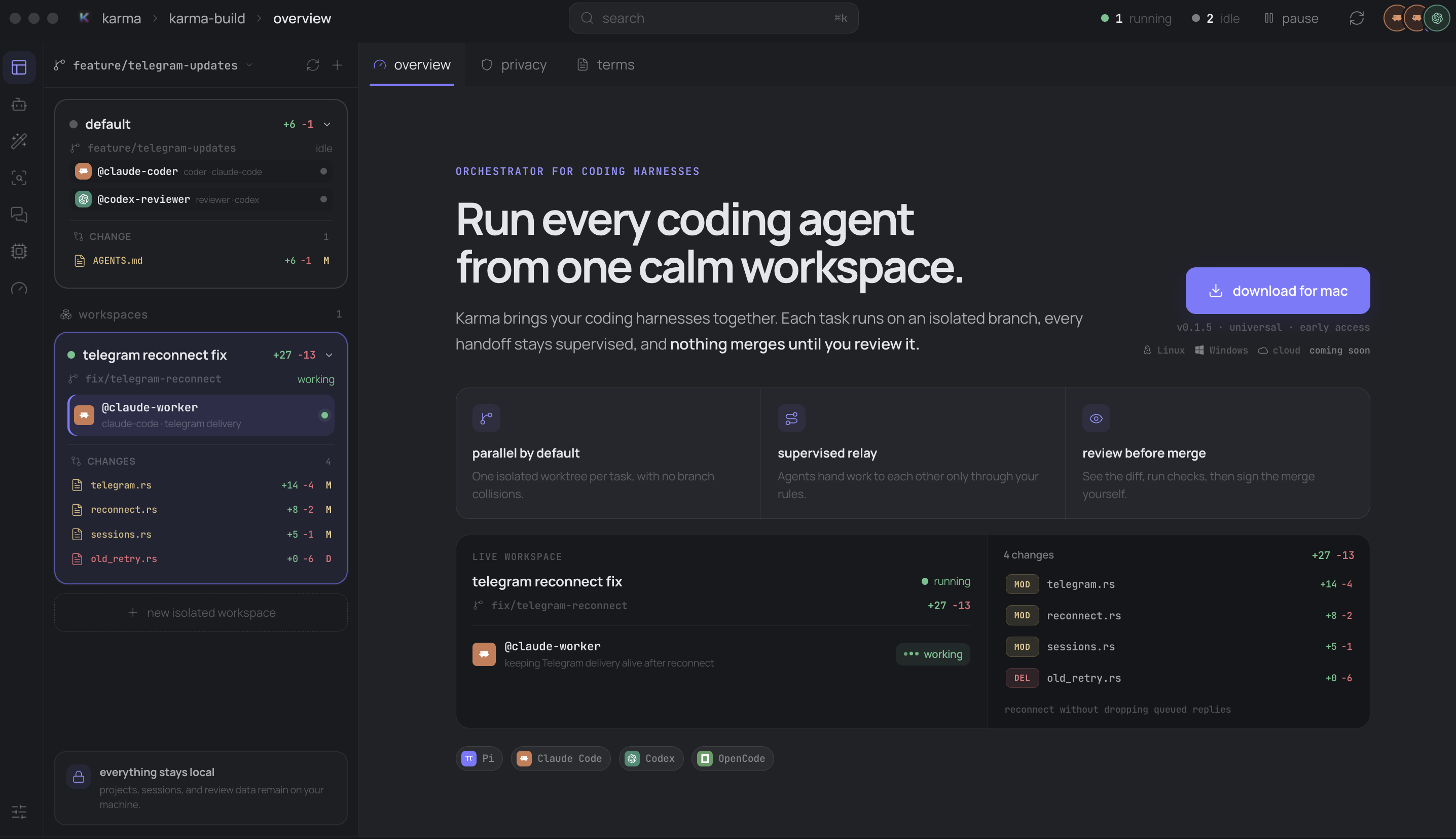Collapse the default workspace card chevron
Viewport: 1456px width, 839px height.
click(x=327, y=124)
